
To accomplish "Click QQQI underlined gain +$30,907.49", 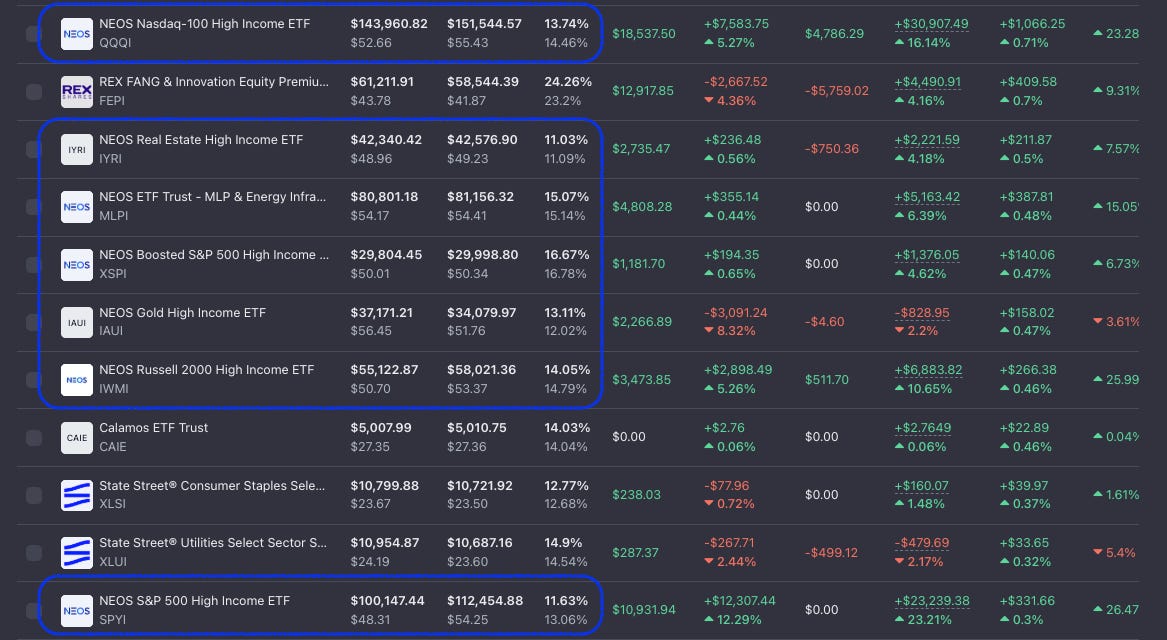I will tap(931, 24).
